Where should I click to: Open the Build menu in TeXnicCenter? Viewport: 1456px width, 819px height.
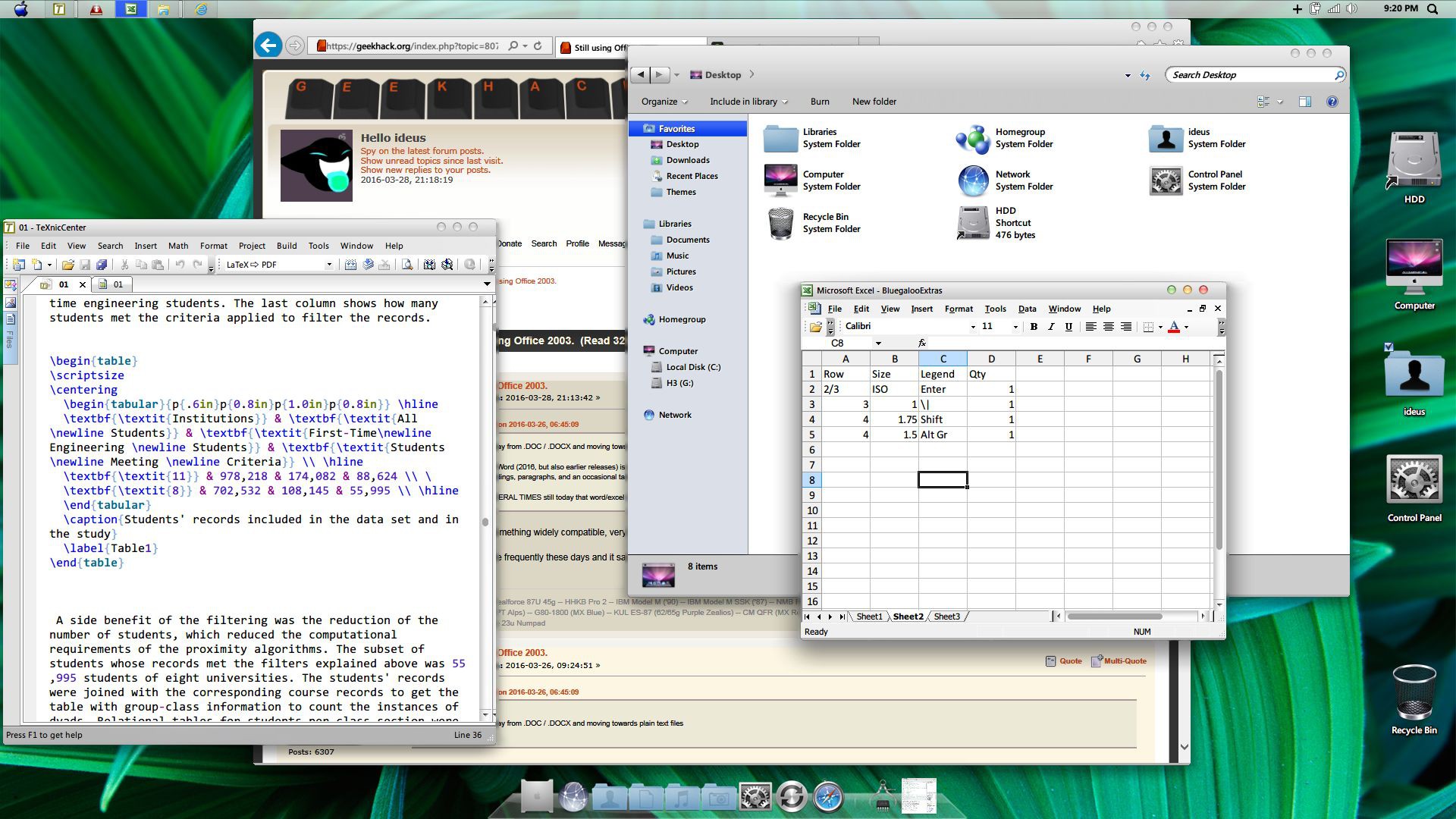tap(287, 246)
